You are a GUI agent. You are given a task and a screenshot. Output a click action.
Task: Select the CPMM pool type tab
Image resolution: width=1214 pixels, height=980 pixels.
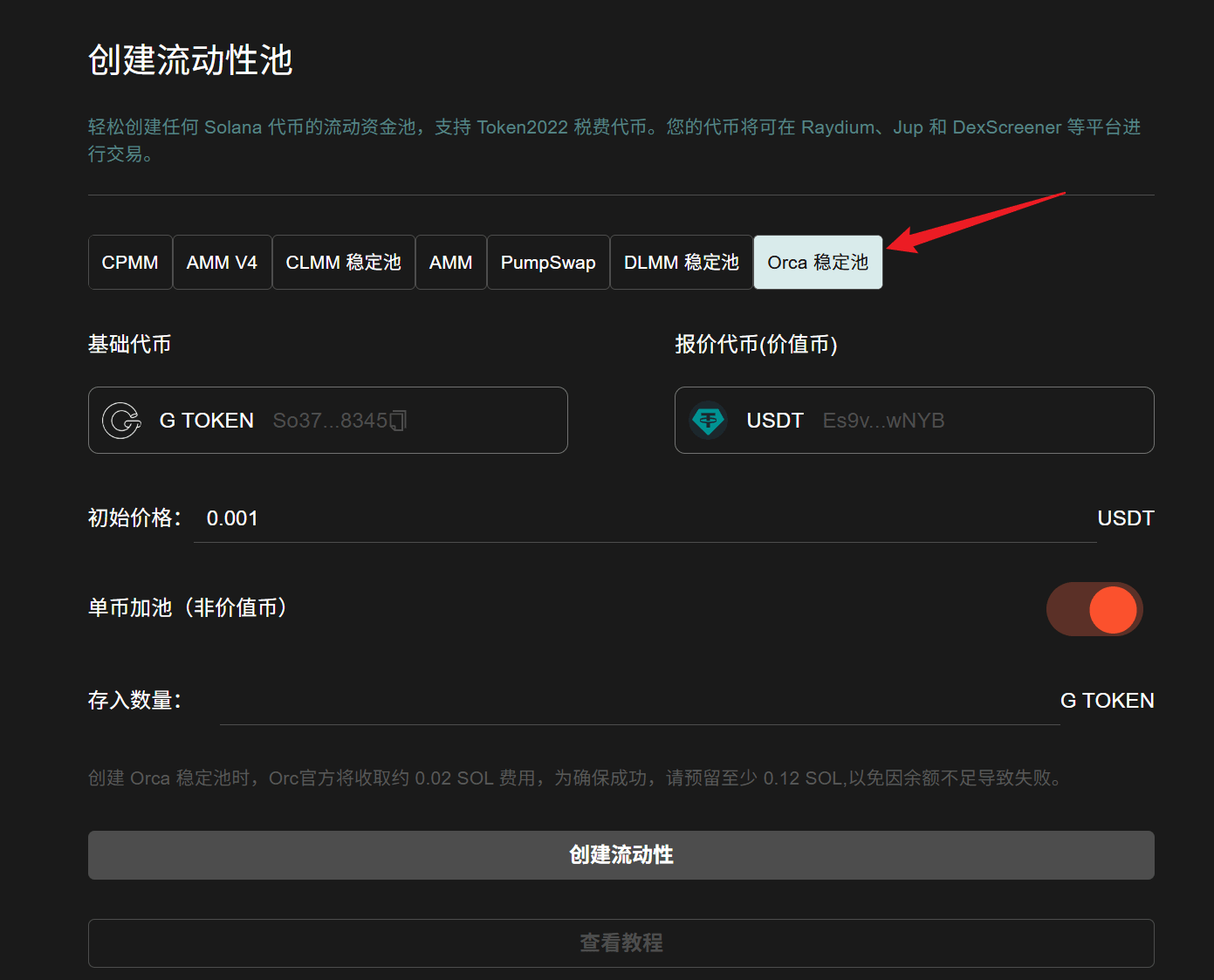130,262
